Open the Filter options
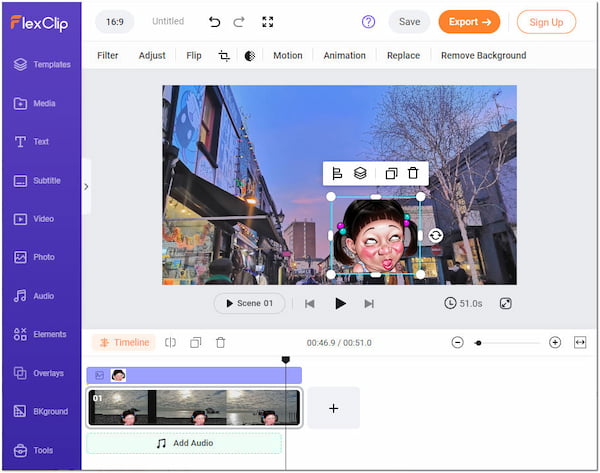This screenshot has height=473, width=600. 108,55
